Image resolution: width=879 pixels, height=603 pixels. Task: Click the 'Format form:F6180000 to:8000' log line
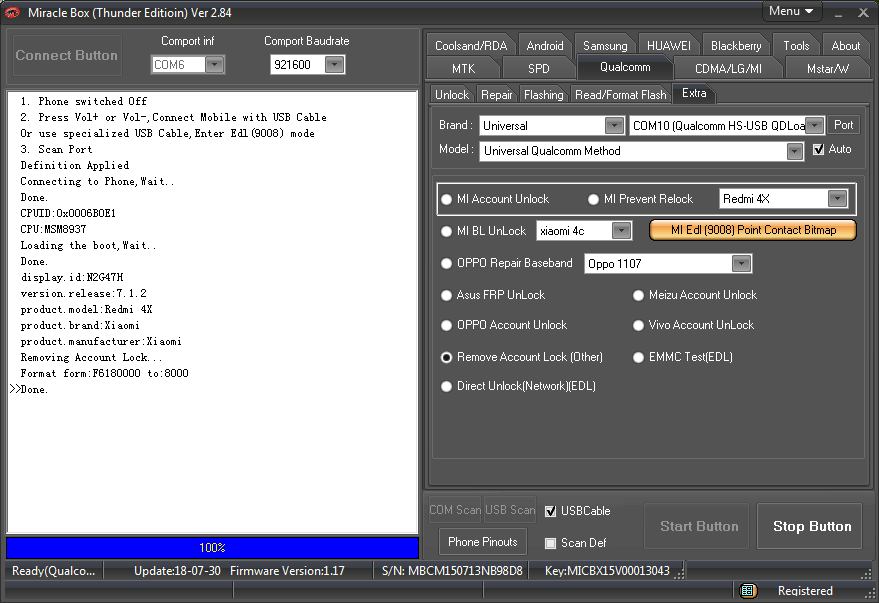[104, 373]
